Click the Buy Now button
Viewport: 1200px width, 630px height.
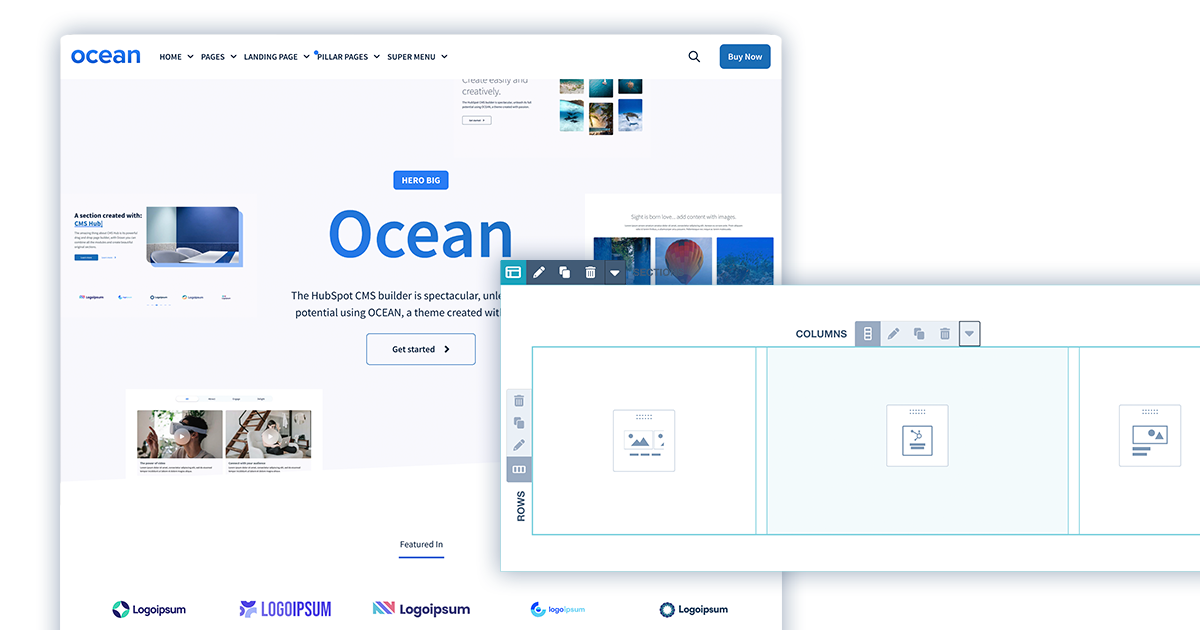pos(745,57)
